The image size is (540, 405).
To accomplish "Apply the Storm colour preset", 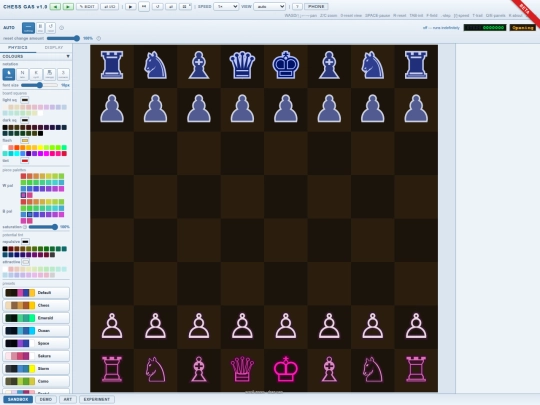I will [36, 368].
